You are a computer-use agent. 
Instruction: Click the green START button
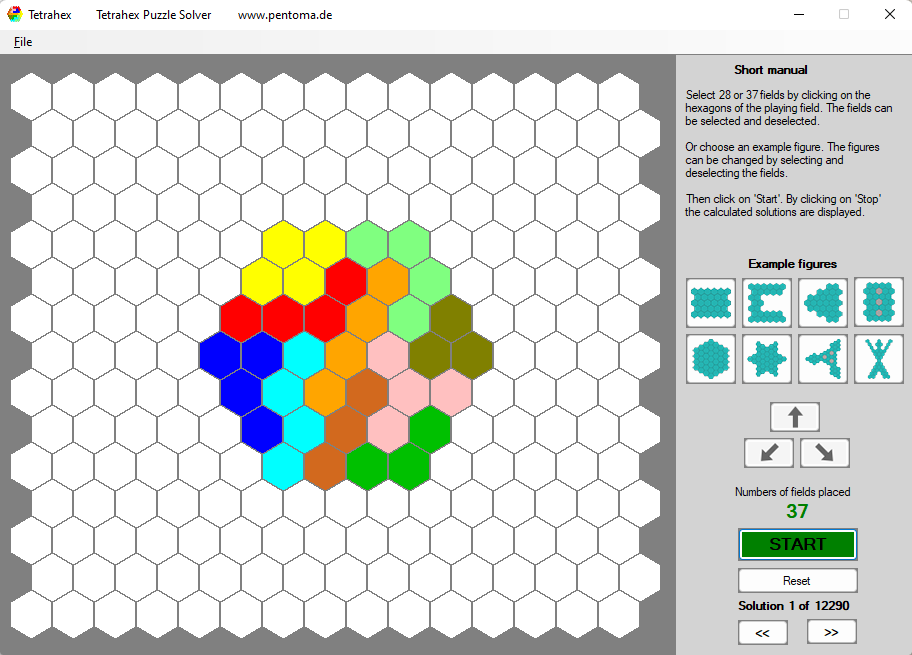[797, 544]
